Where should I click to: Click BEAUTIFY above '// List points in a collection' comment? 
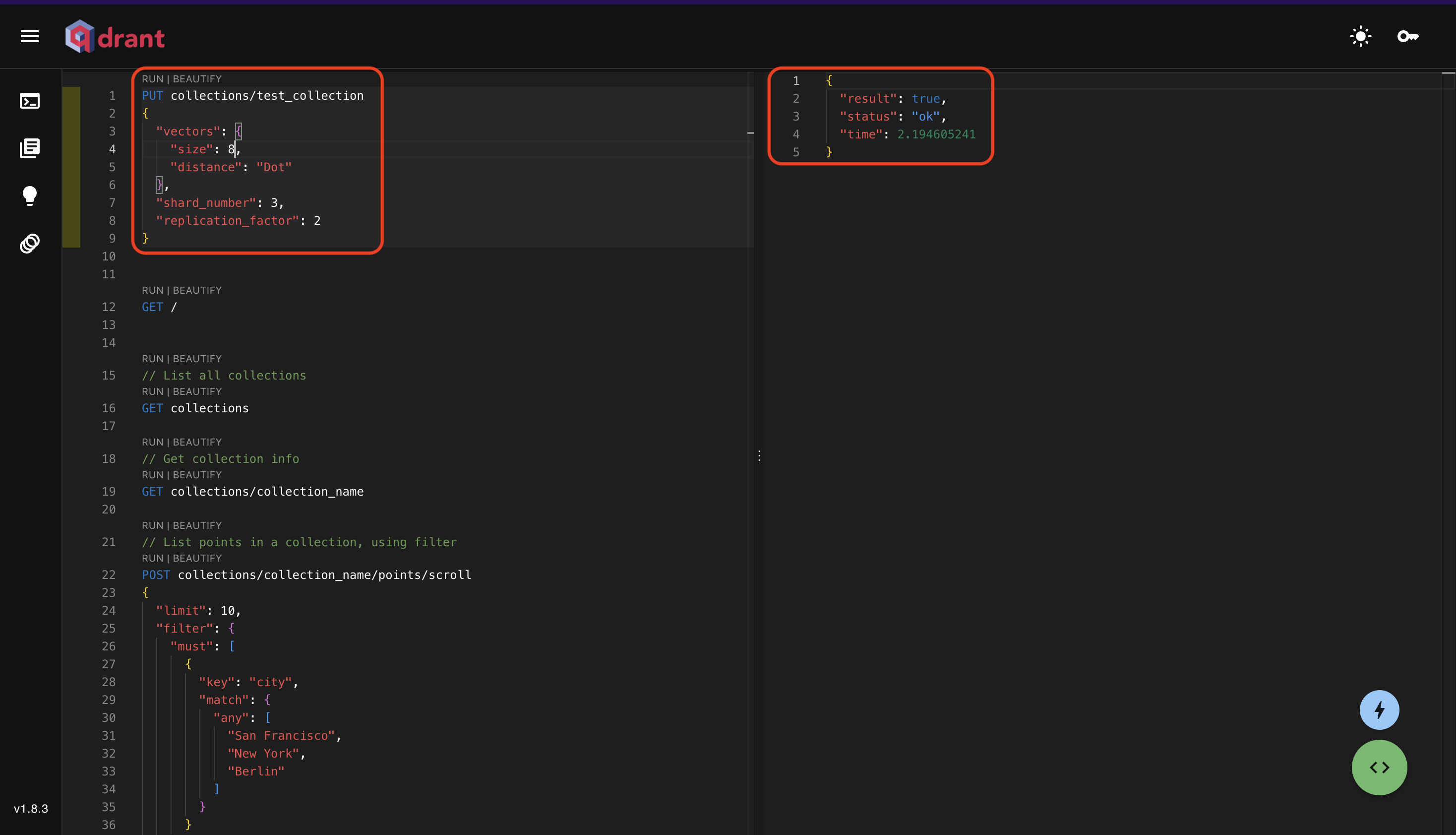pos(197,526)
